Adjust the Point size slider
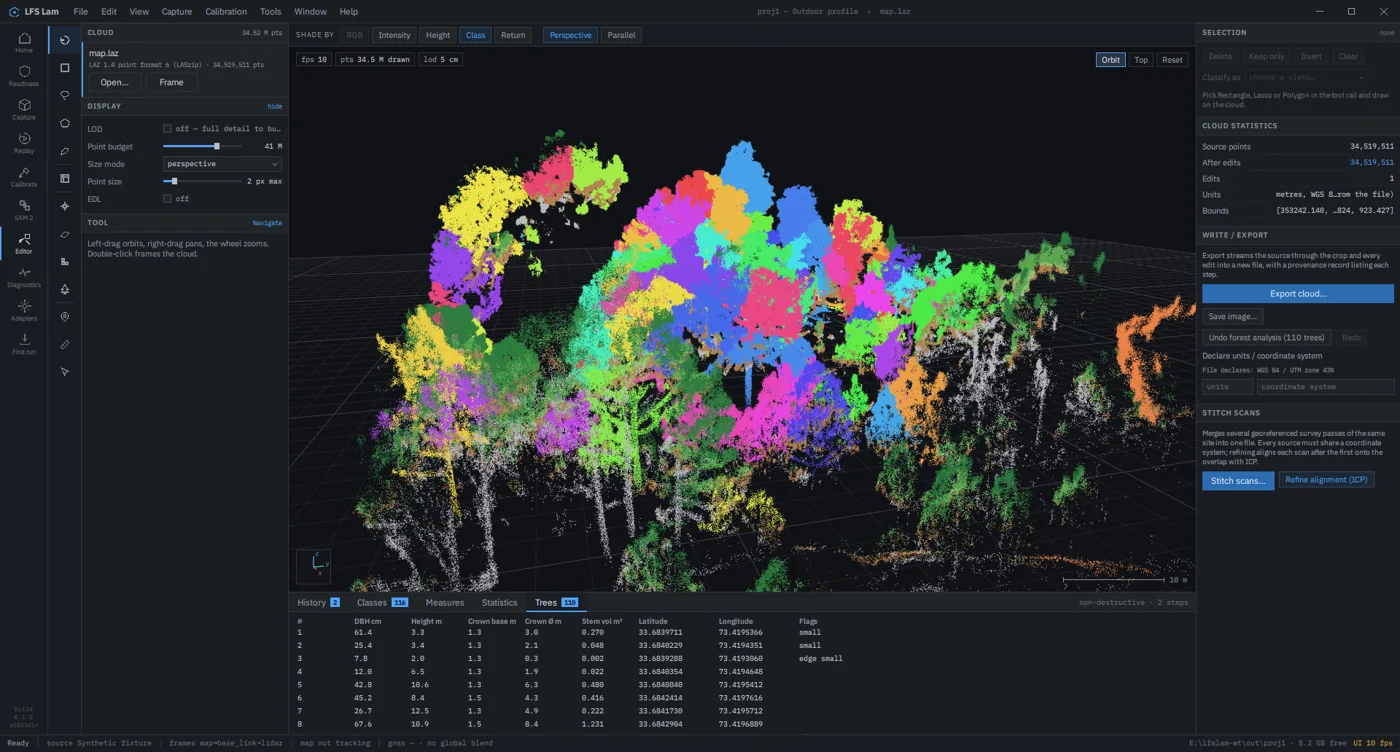Screen dimensions: 1400x752 pos(202,182)
